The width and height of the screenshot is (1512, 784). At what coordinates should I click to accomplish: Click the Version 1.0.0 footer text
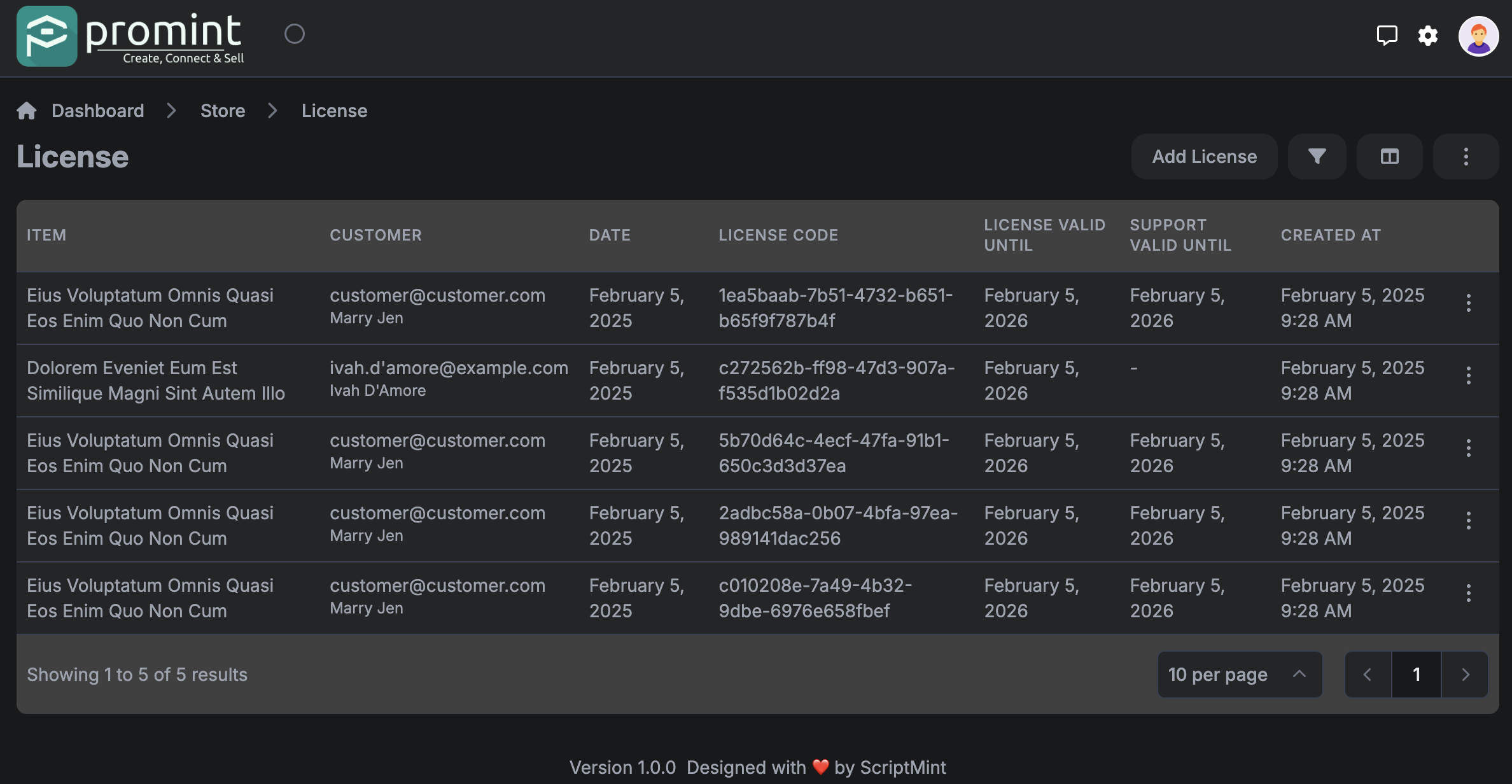coord(622,767)
